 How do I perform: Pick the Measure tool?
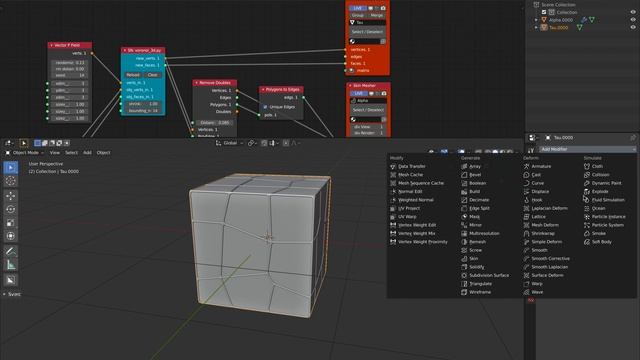[x=11, y=265]
